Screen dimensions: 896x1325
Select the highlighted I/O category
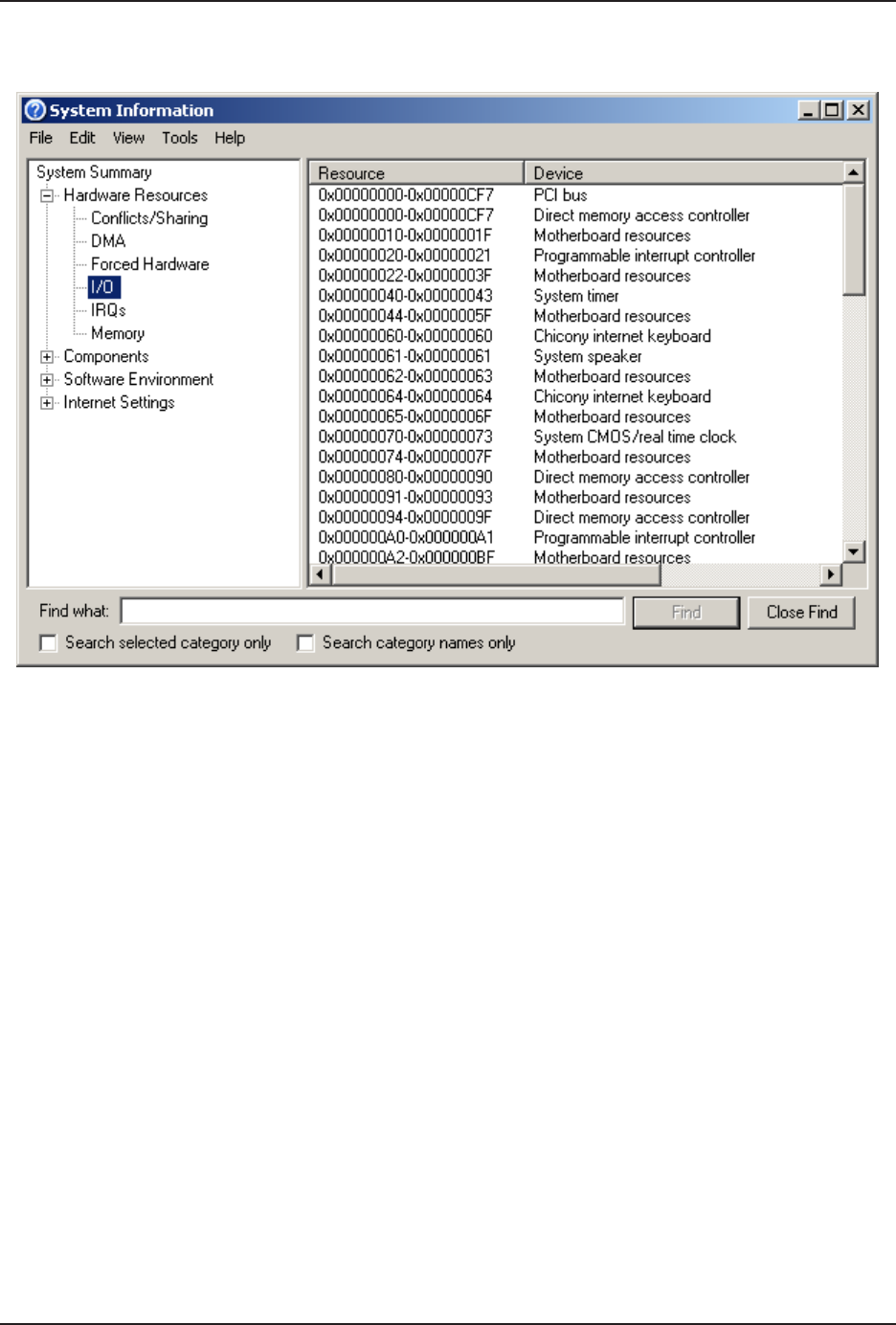point(103,287)
